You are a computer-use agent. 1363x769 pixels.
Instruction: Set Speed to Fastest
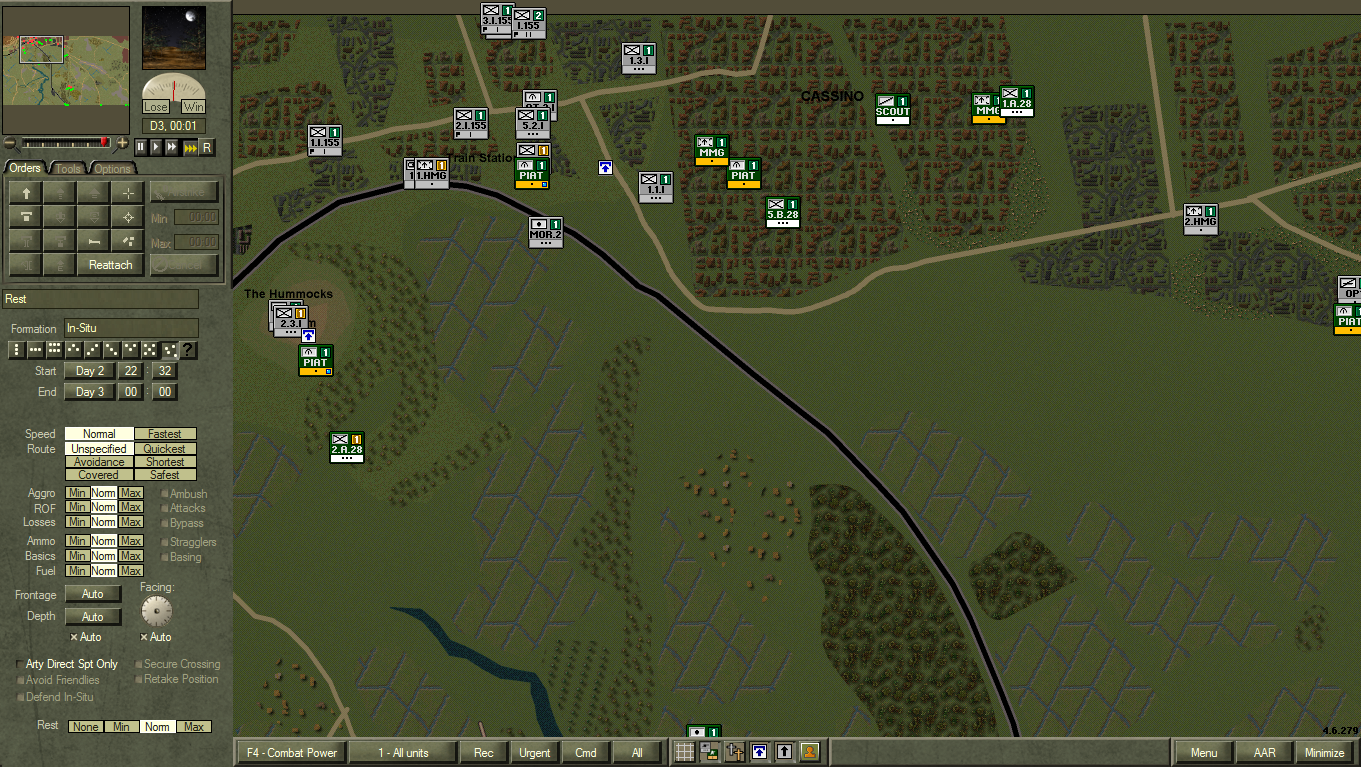coord(165,434)
